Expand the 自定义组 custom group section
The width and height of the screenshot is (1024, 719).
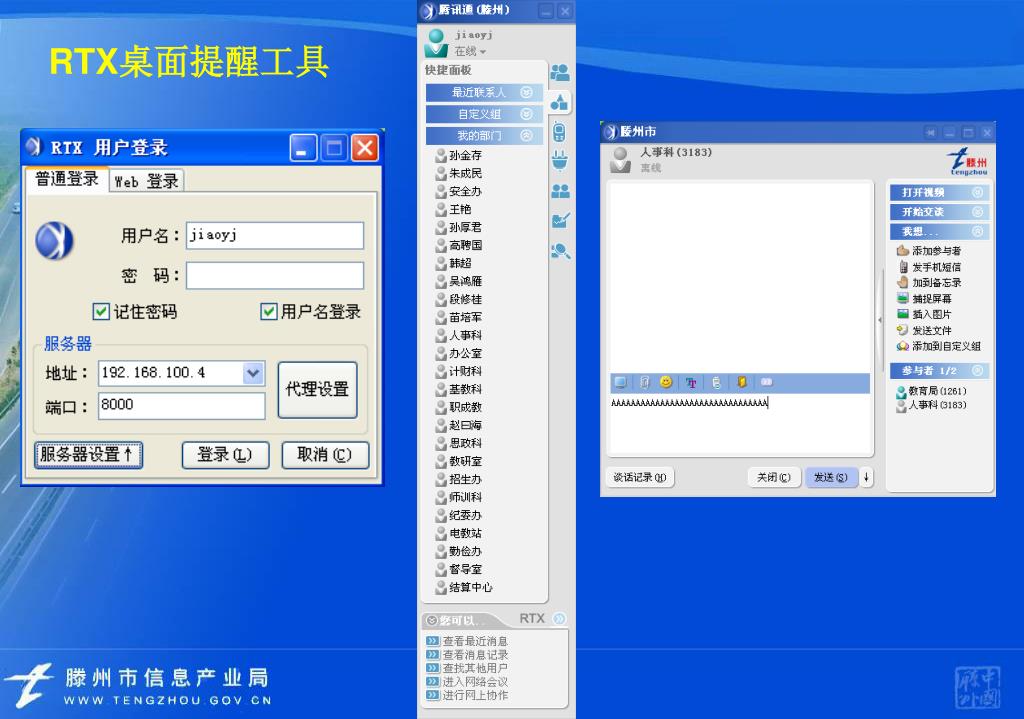coord(484,114)
